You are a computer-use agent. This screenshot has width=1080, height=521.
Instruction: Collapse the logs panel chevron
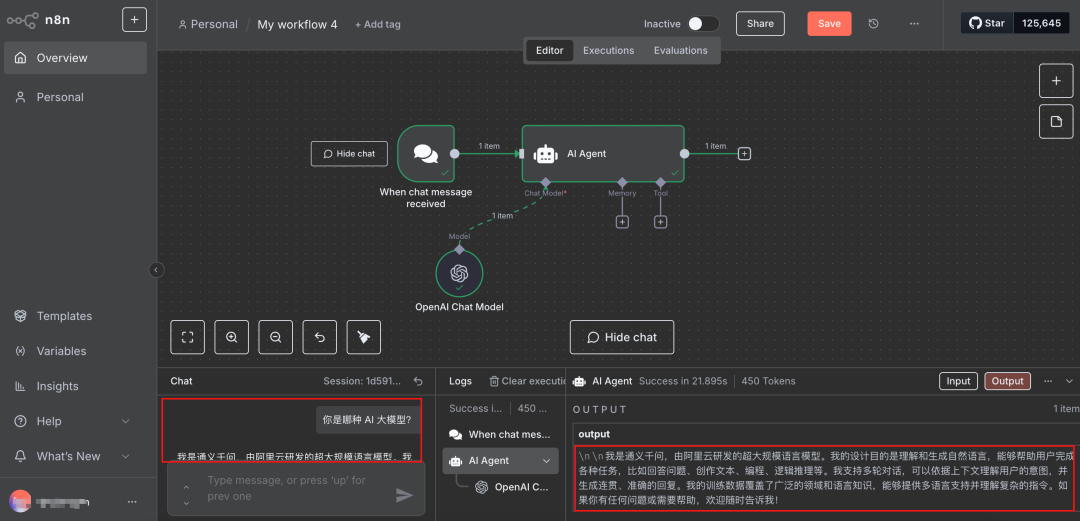1070,381
